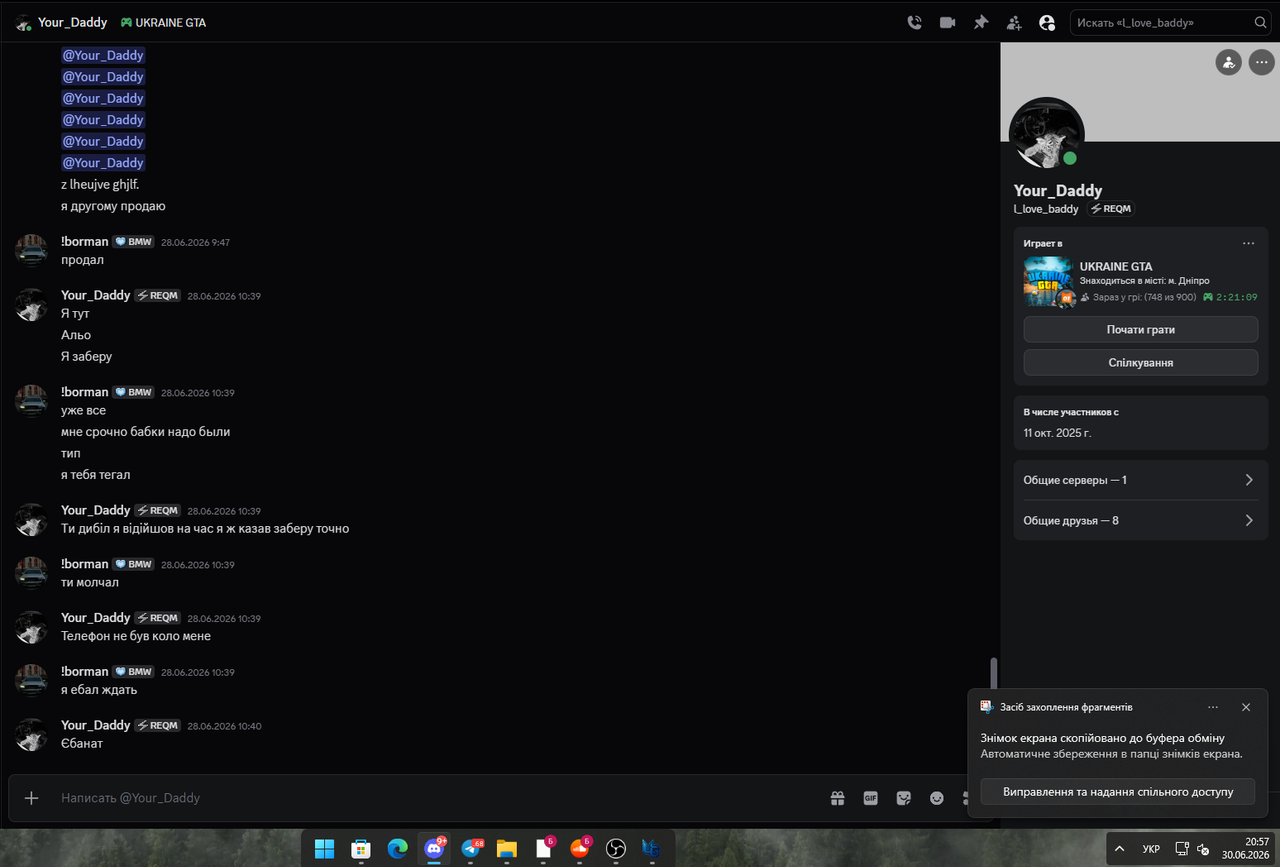Click the message уже все
This screenshot has height=867, width=1280.
click(83, 410)
